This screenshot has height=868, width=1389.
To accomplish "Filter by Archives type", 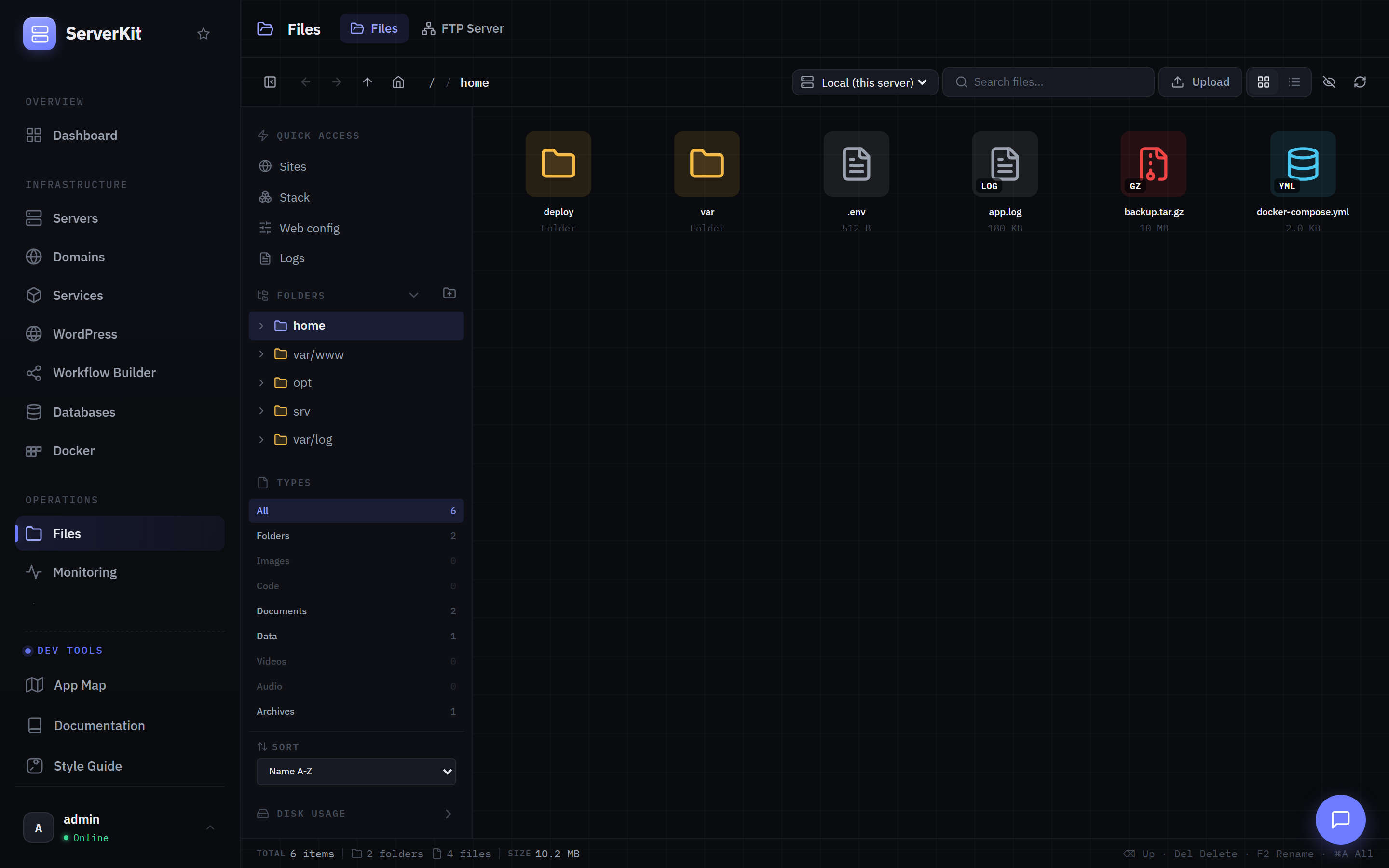I will pyautogui.click(x=356, y=711).
